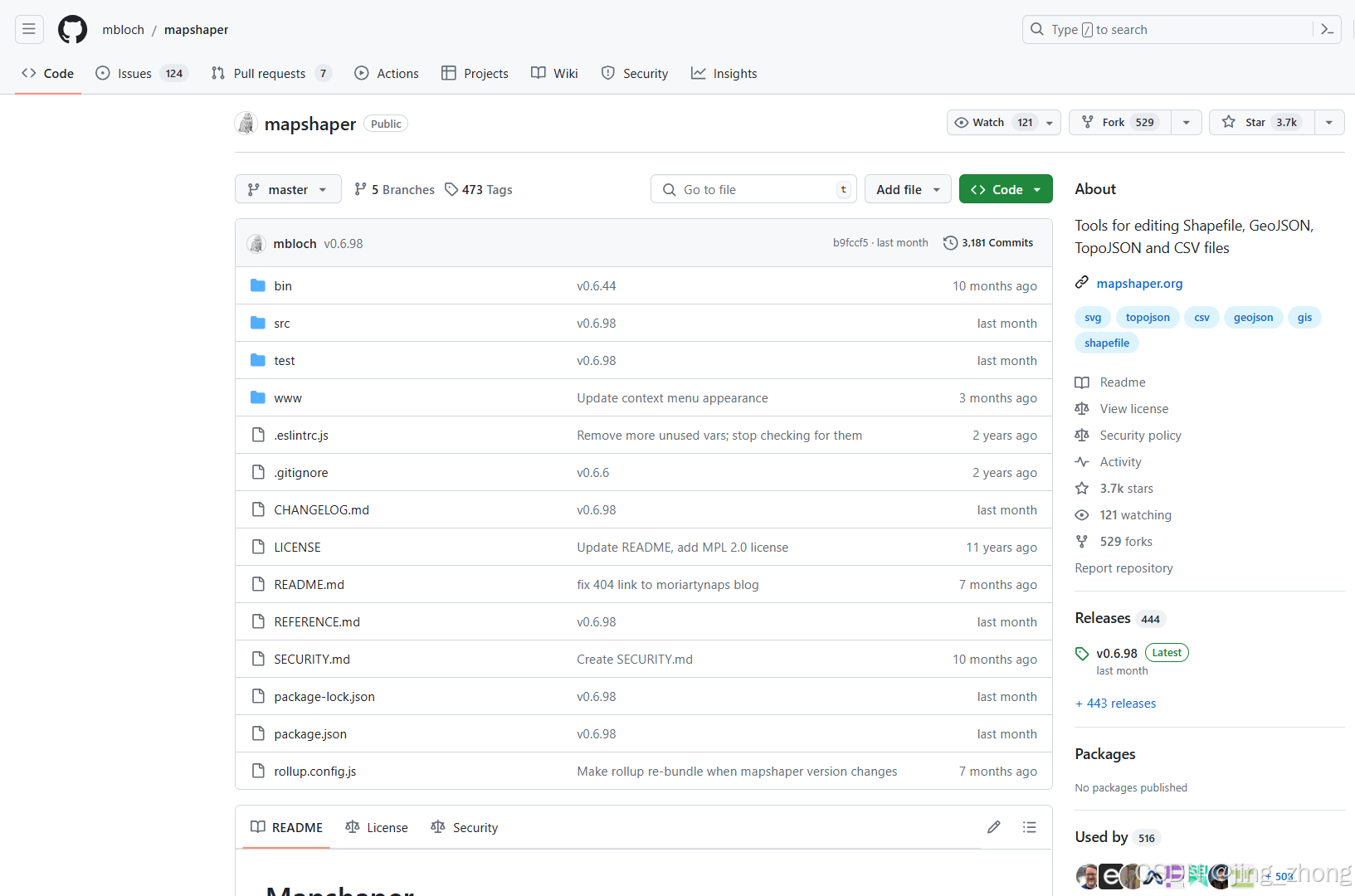This screenshot has height=896, width=1355.
Task: Open the test folder icon
Action: [x=258, y=360]
